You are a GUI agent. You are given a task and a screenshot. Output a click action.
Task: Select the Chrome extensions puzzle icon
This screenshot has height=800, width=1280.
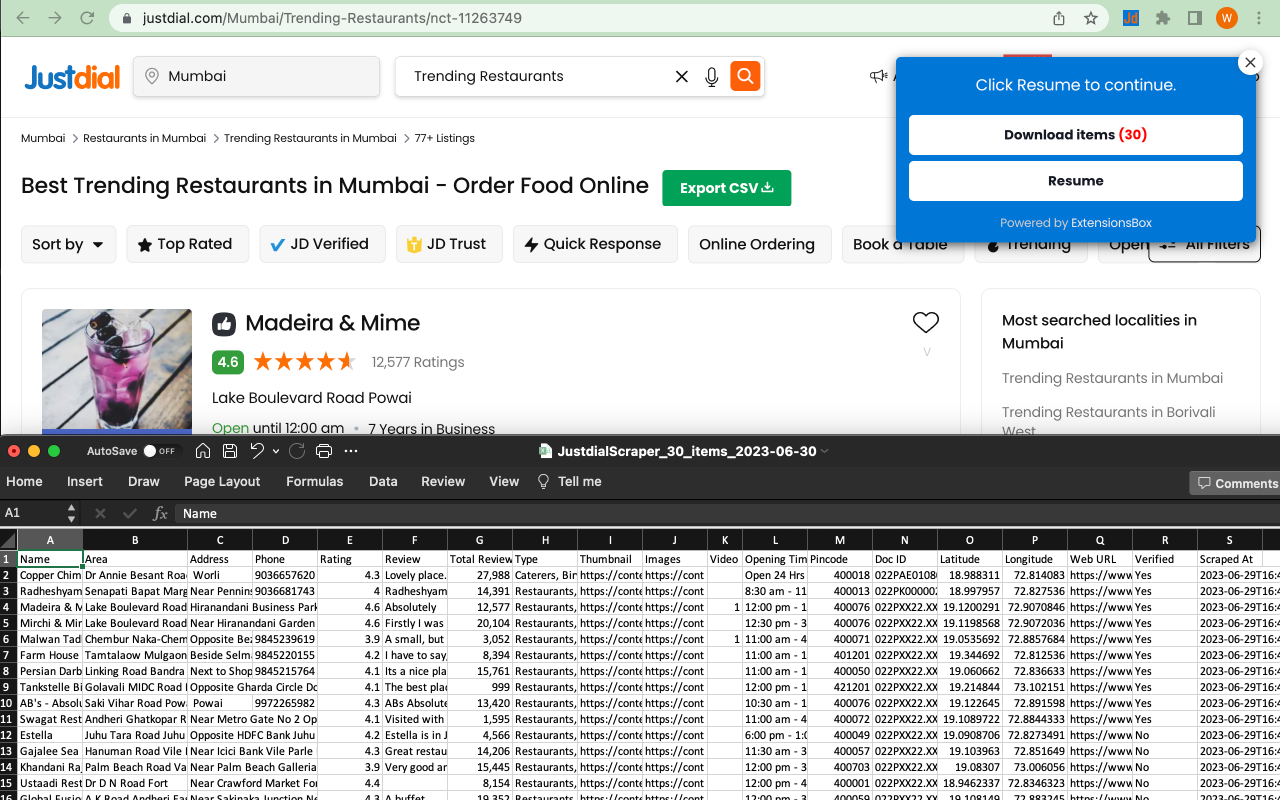point(1163,17)
